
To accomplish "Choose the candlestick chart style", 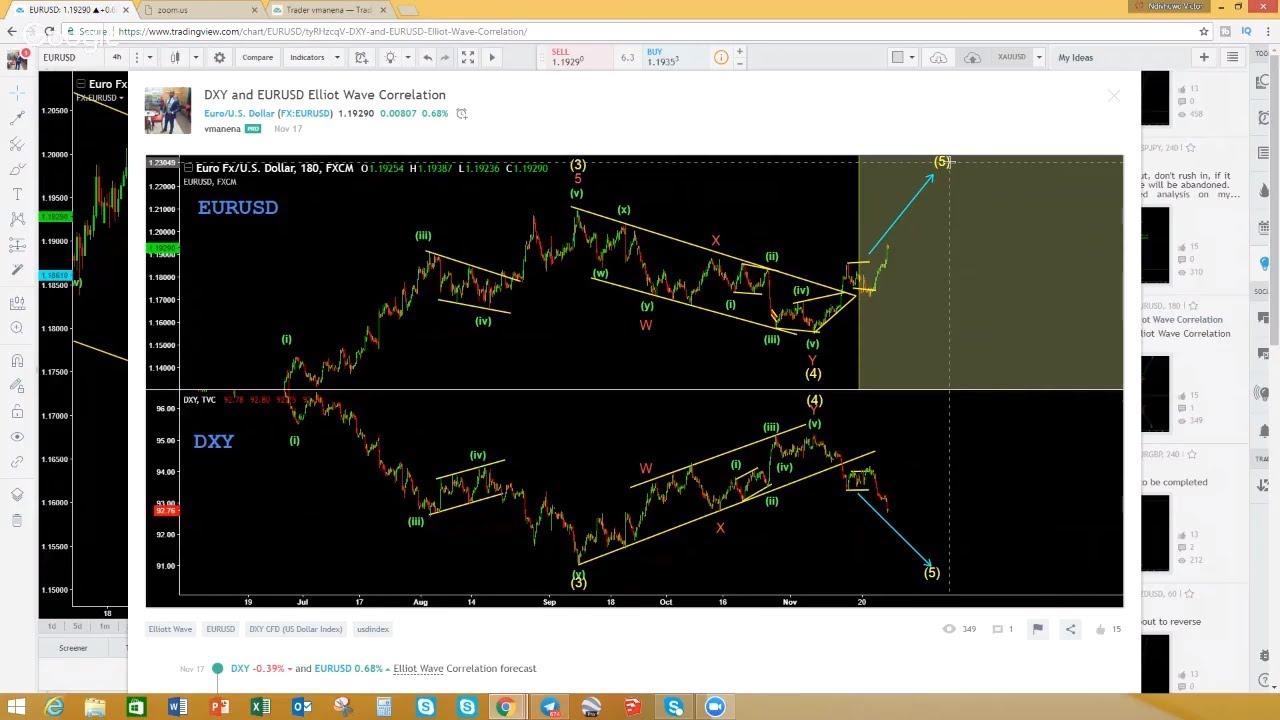I will (175, 57).
